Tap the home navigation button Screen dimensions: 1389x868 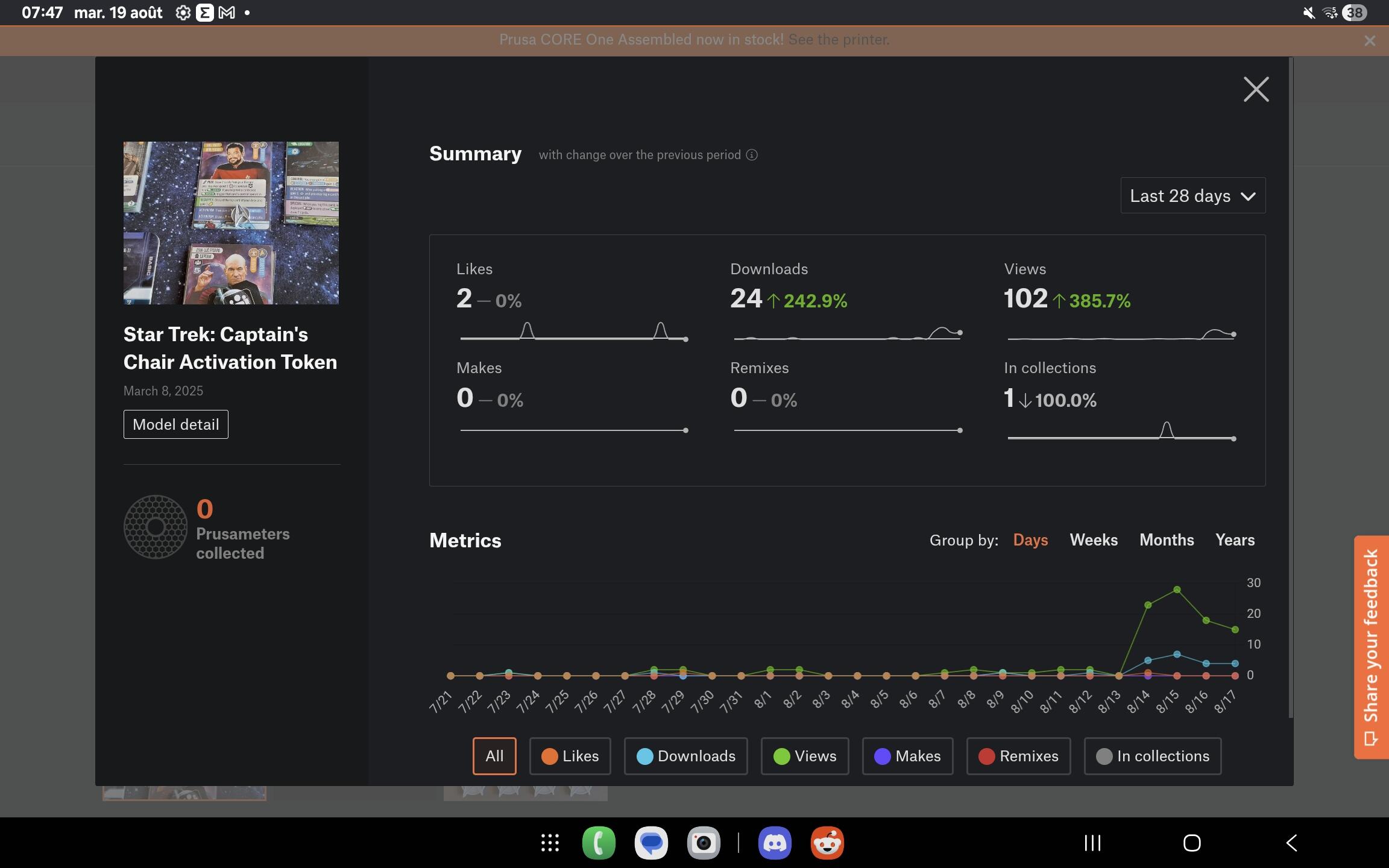pyautogui.click(x=1192, y=843)
